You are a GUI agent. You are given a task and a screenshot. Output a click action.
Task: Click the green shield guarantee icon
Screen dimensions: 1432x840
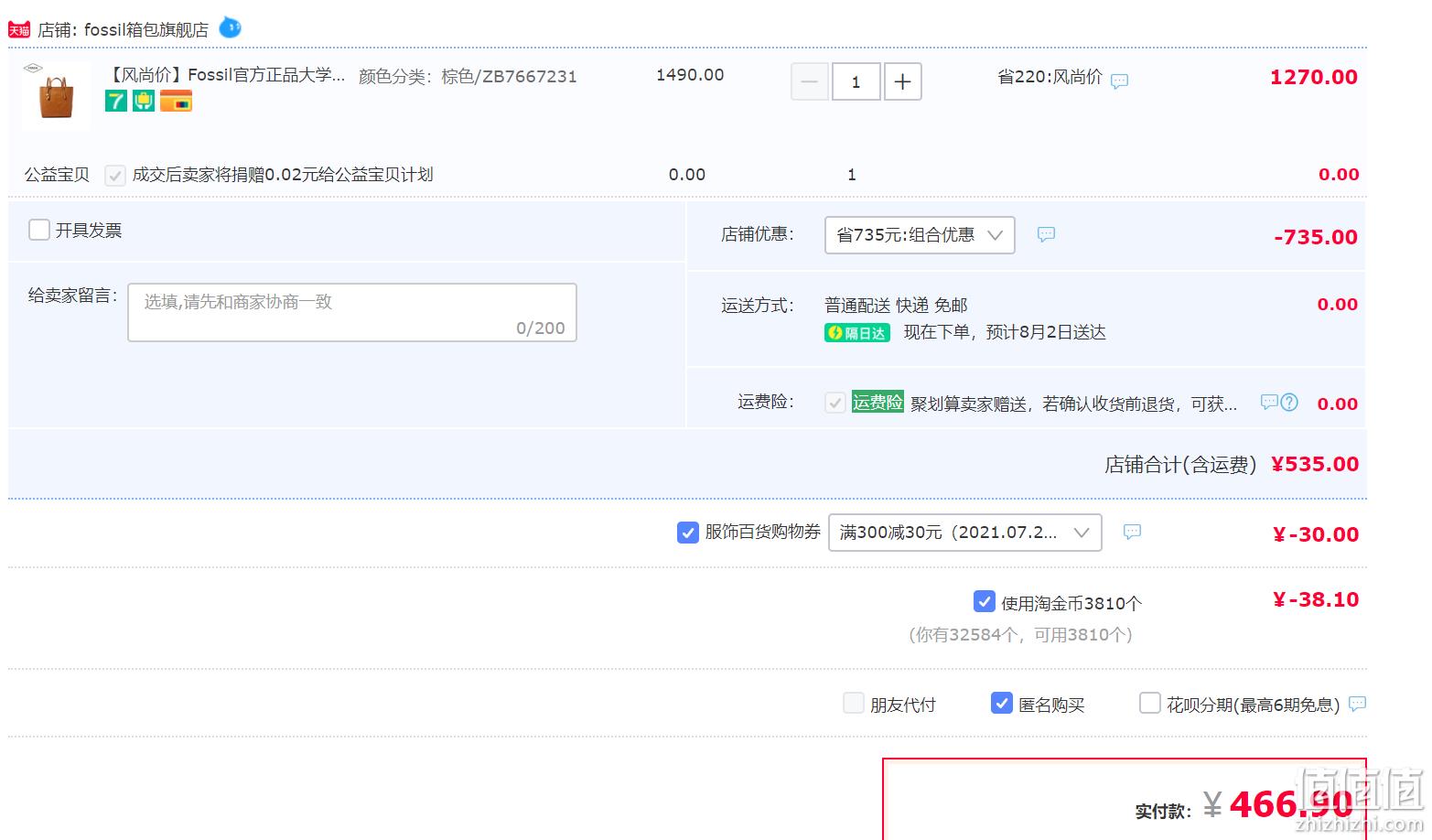(x=144, y=101)
